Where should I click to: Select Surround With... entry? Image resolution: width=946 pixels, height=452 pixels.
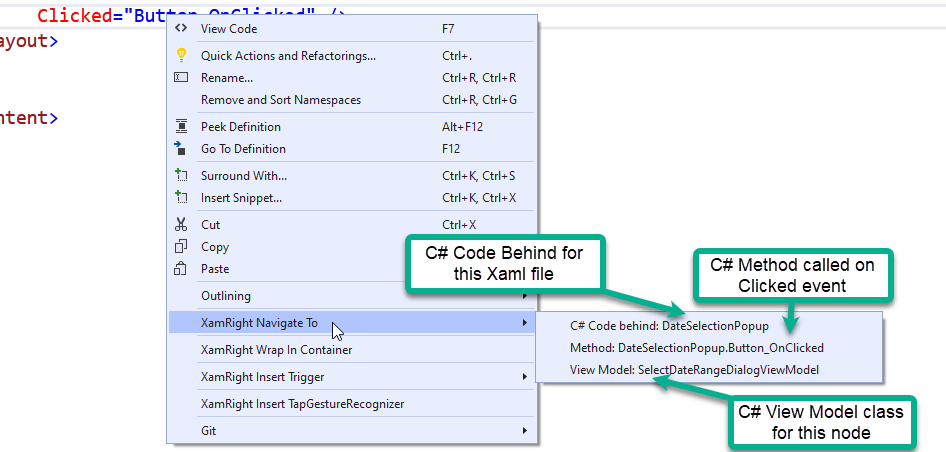pyautogui.click(x=351, y=176)
